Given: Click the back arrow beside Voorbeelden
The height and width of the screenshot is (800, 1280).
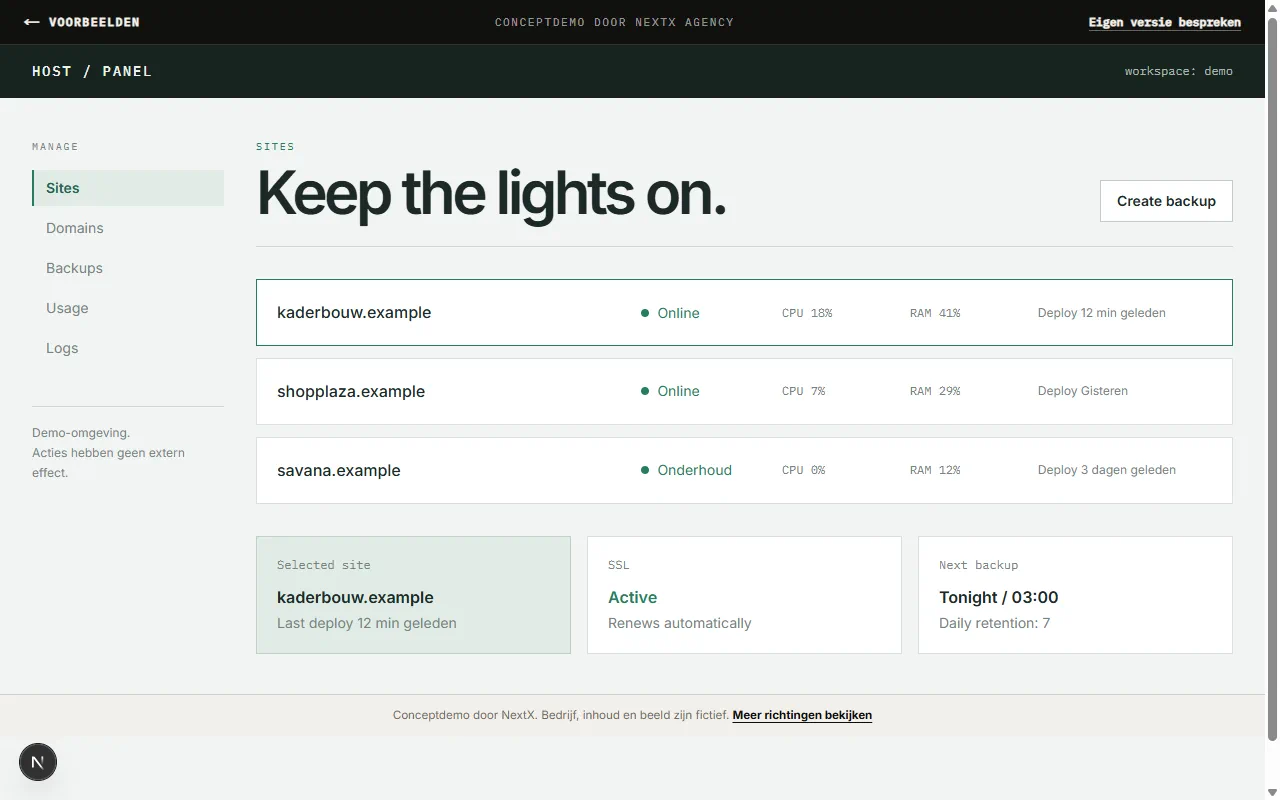Looking at the screenshot, I should click(32, 22).
